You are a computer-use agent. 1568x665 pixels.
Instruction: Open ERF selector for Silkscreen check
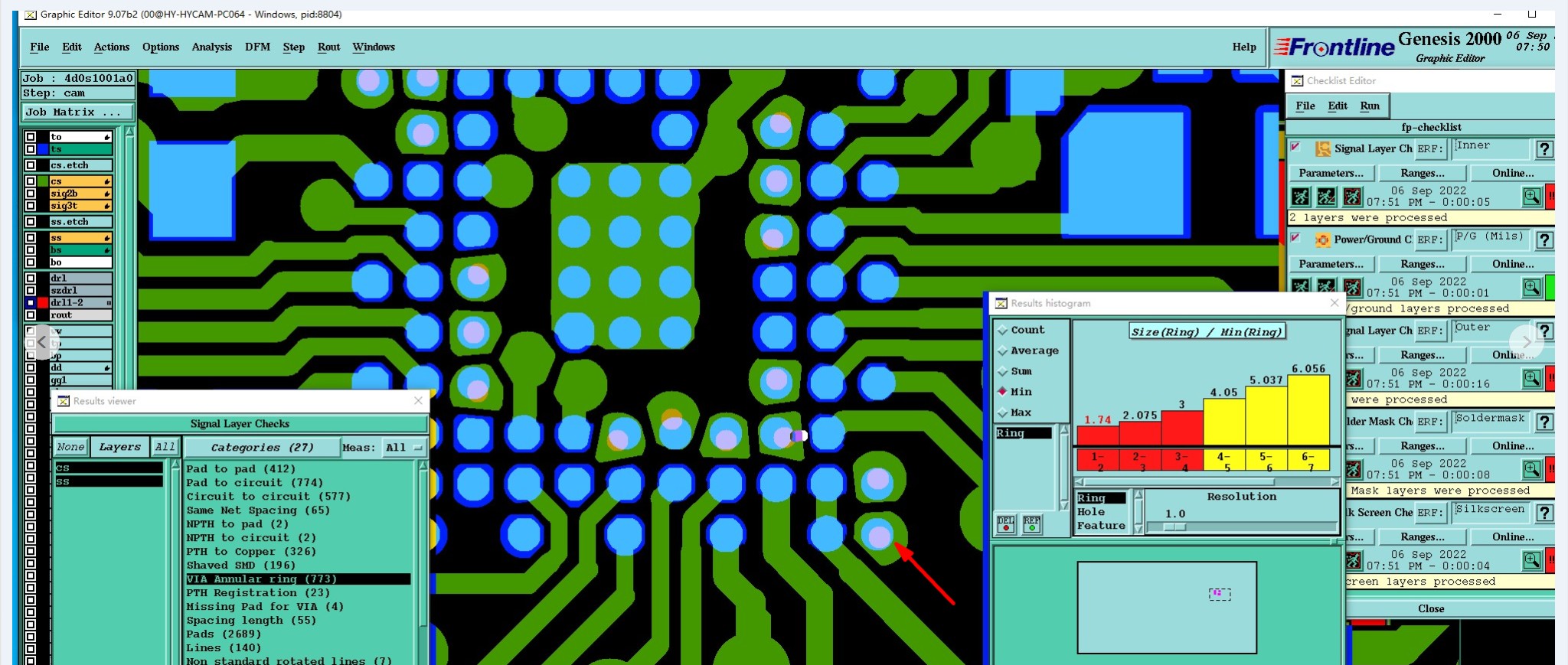1429,513
